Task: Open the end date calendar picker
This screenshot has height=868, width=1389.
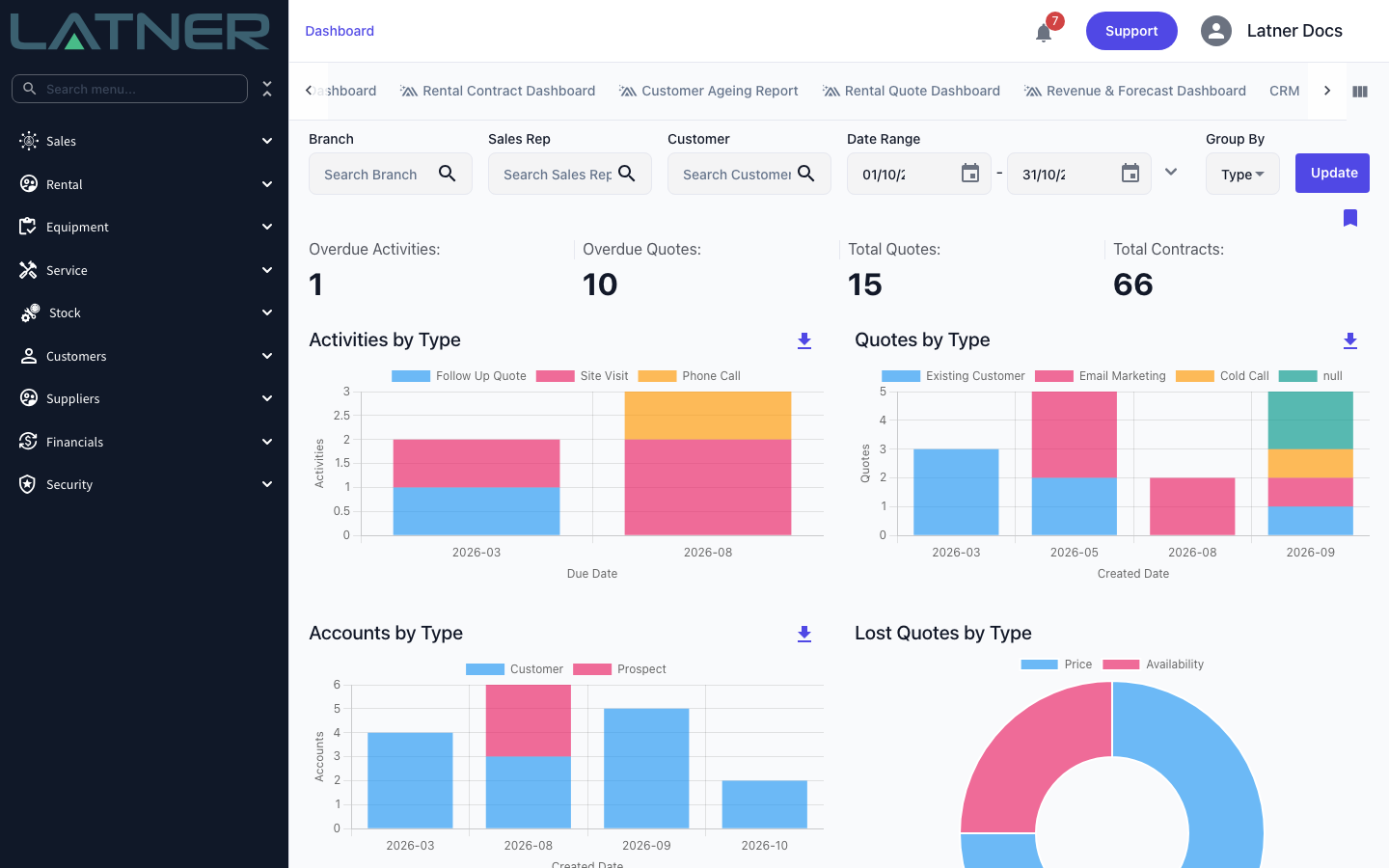Action: pos(1130,174)
